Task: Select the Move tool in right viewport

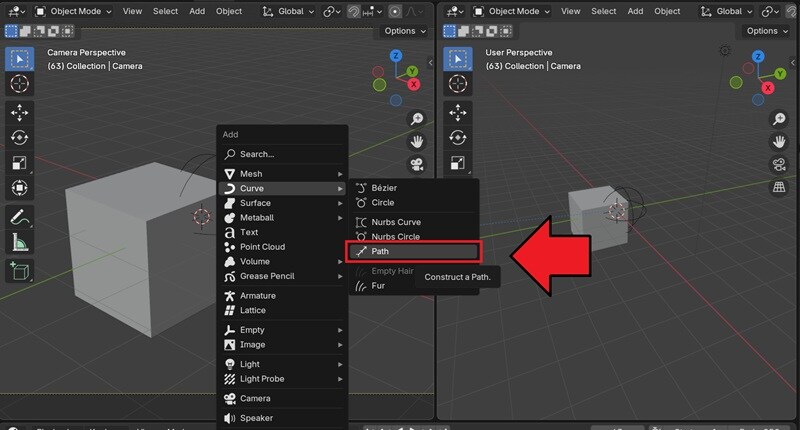Action: point(458,113)
